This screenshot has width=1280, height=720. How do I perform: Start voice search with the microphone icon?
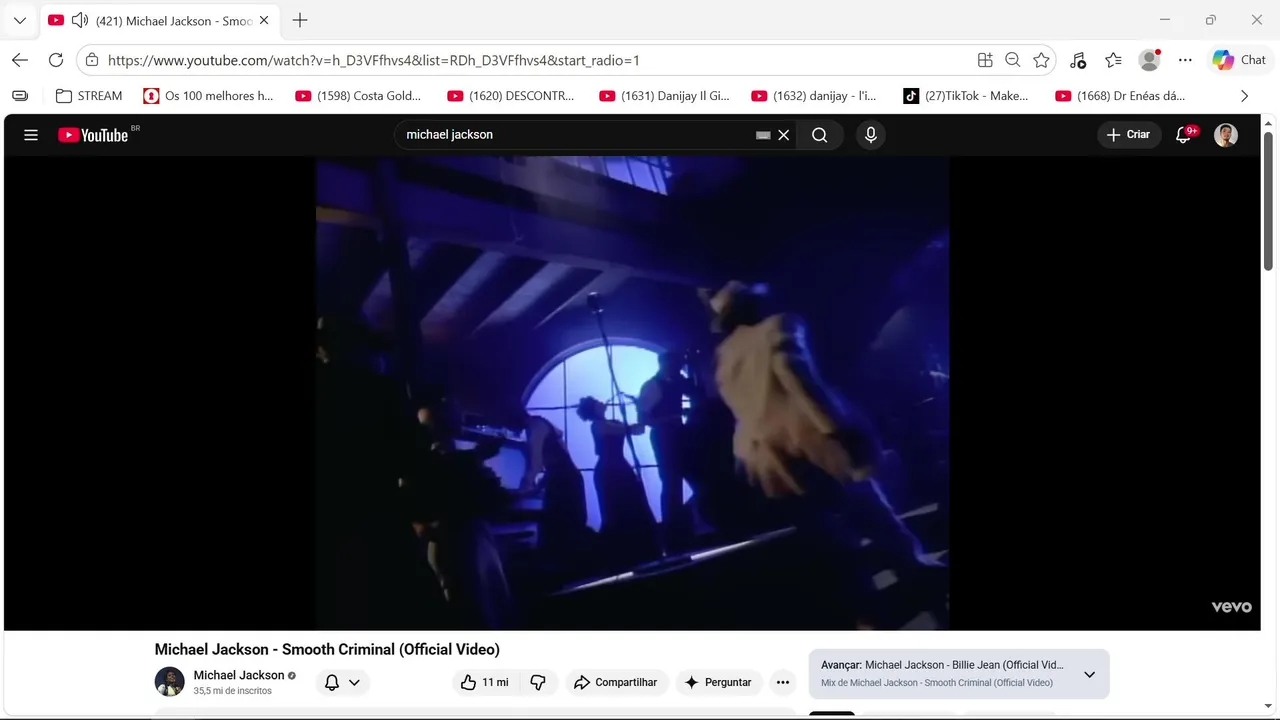coord(871,135)
